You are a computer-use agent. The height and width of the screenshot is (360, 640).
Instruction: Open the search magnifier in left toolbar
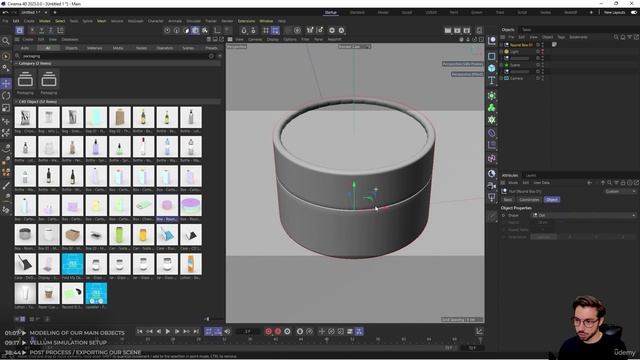point(6,41)
